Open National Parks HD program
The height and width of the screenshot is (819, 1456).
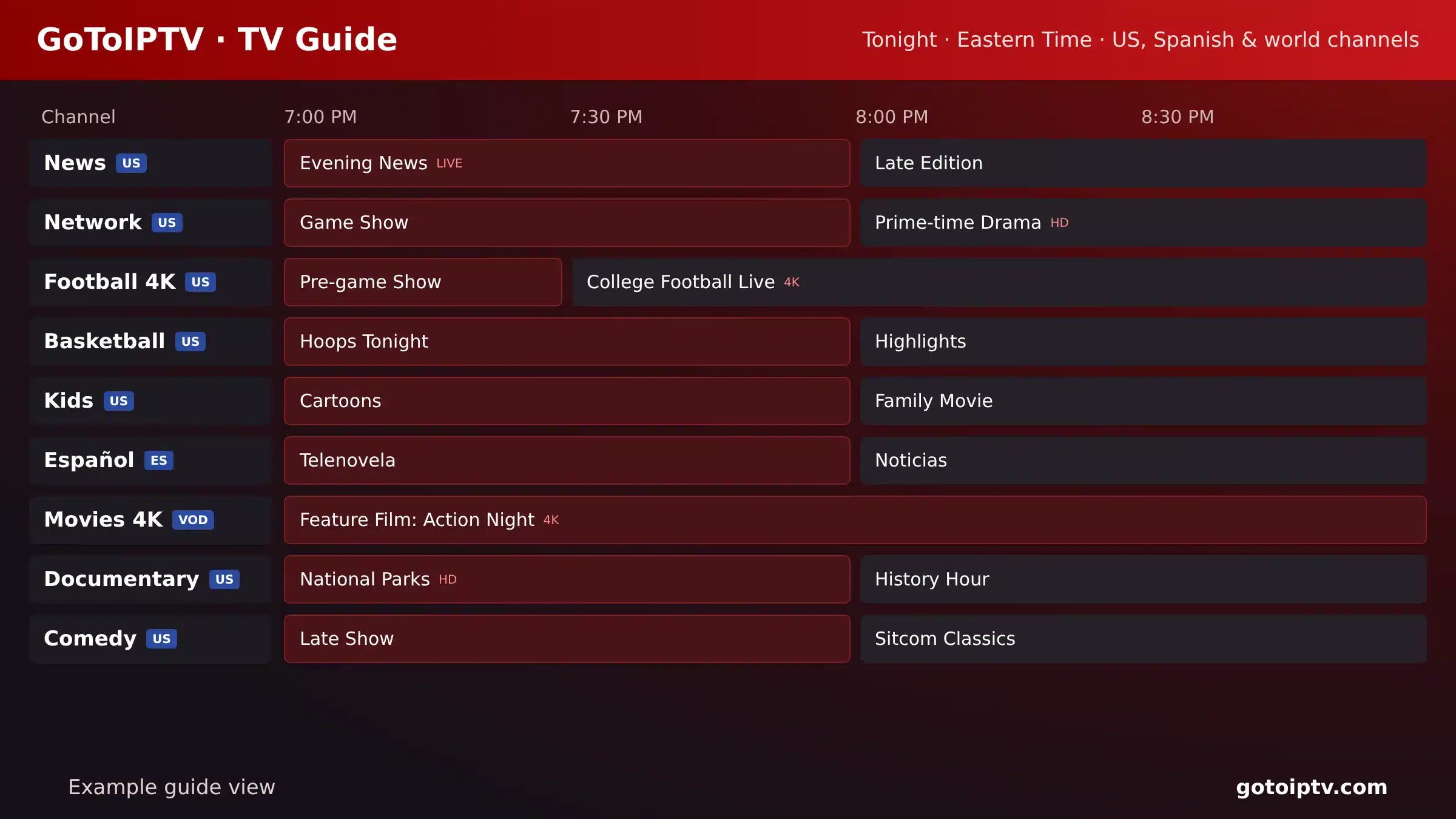[567, 579]
